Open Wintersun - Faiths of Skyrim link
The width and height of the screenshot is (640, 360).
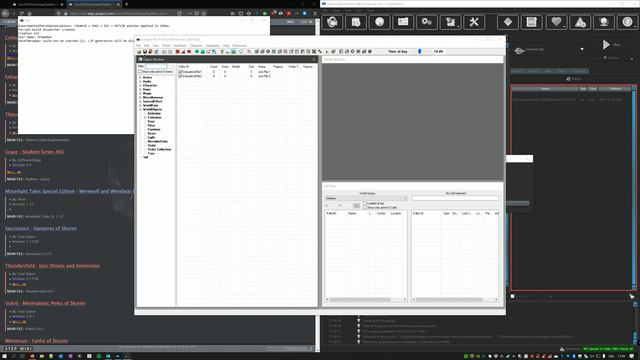[36, 341]
